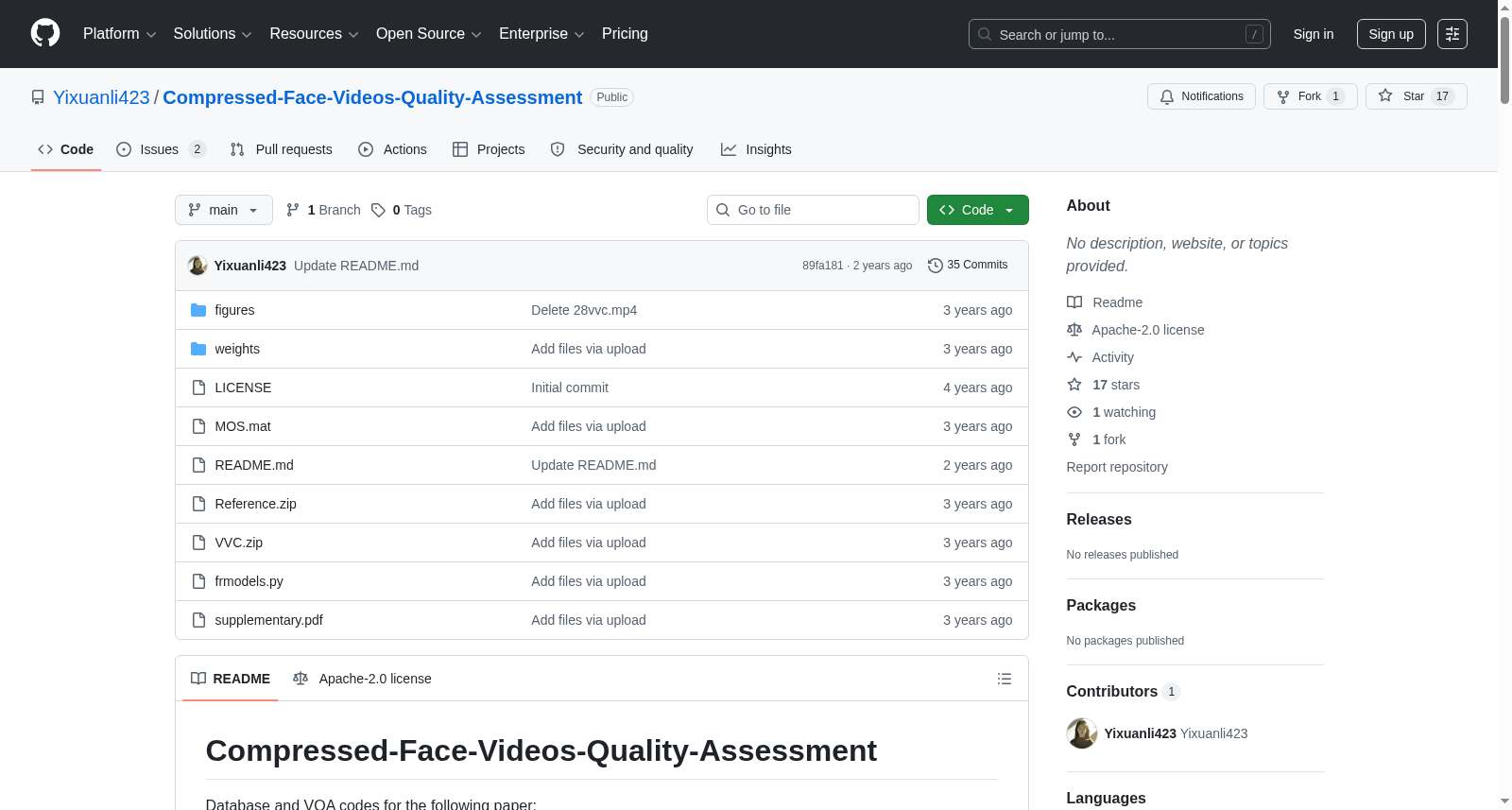Select the Apache-2.0 license tab
This screenshot has height=810, width=1512.
[363, 679]
